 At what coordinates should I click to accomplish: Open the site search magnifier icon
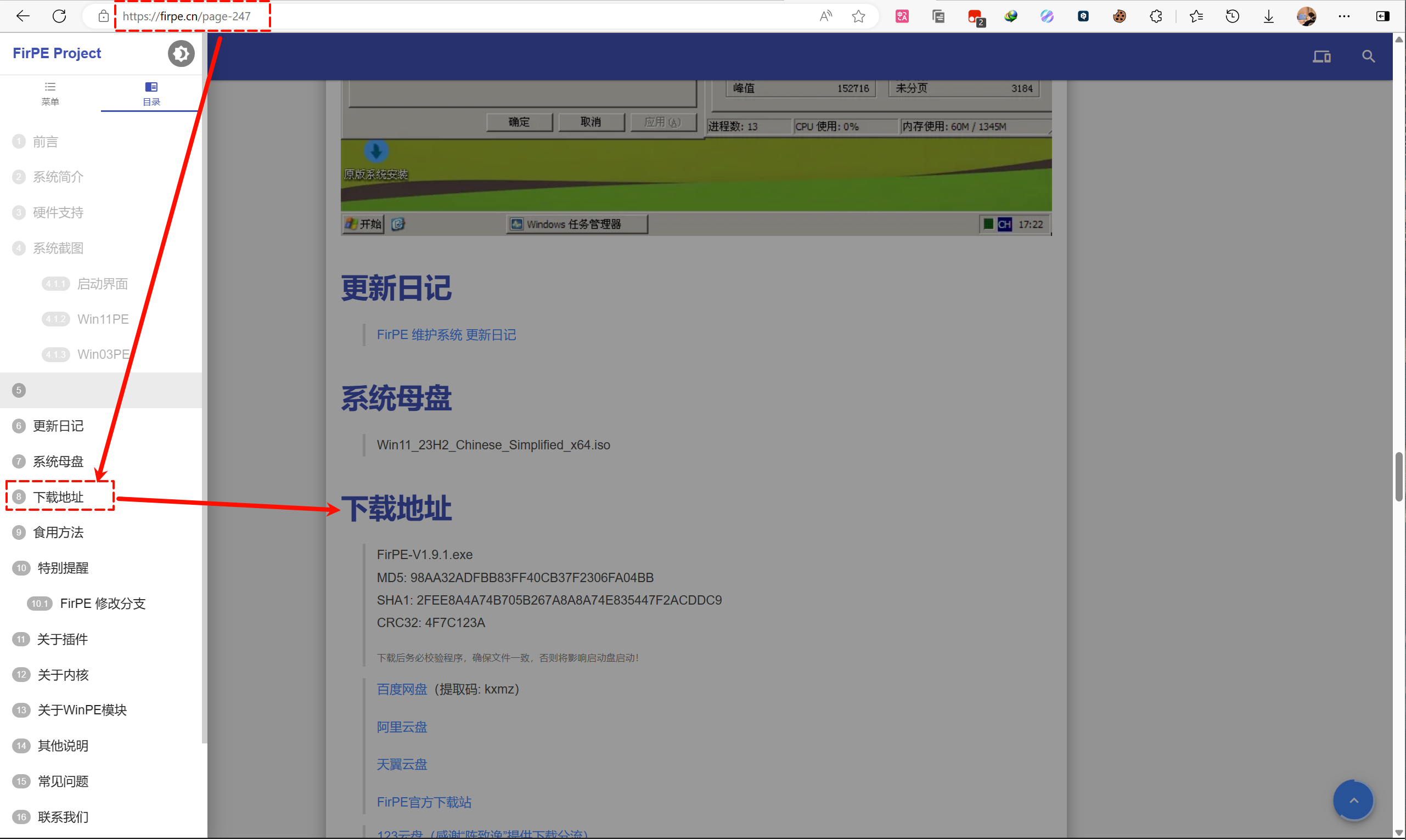click(1368, 56)
